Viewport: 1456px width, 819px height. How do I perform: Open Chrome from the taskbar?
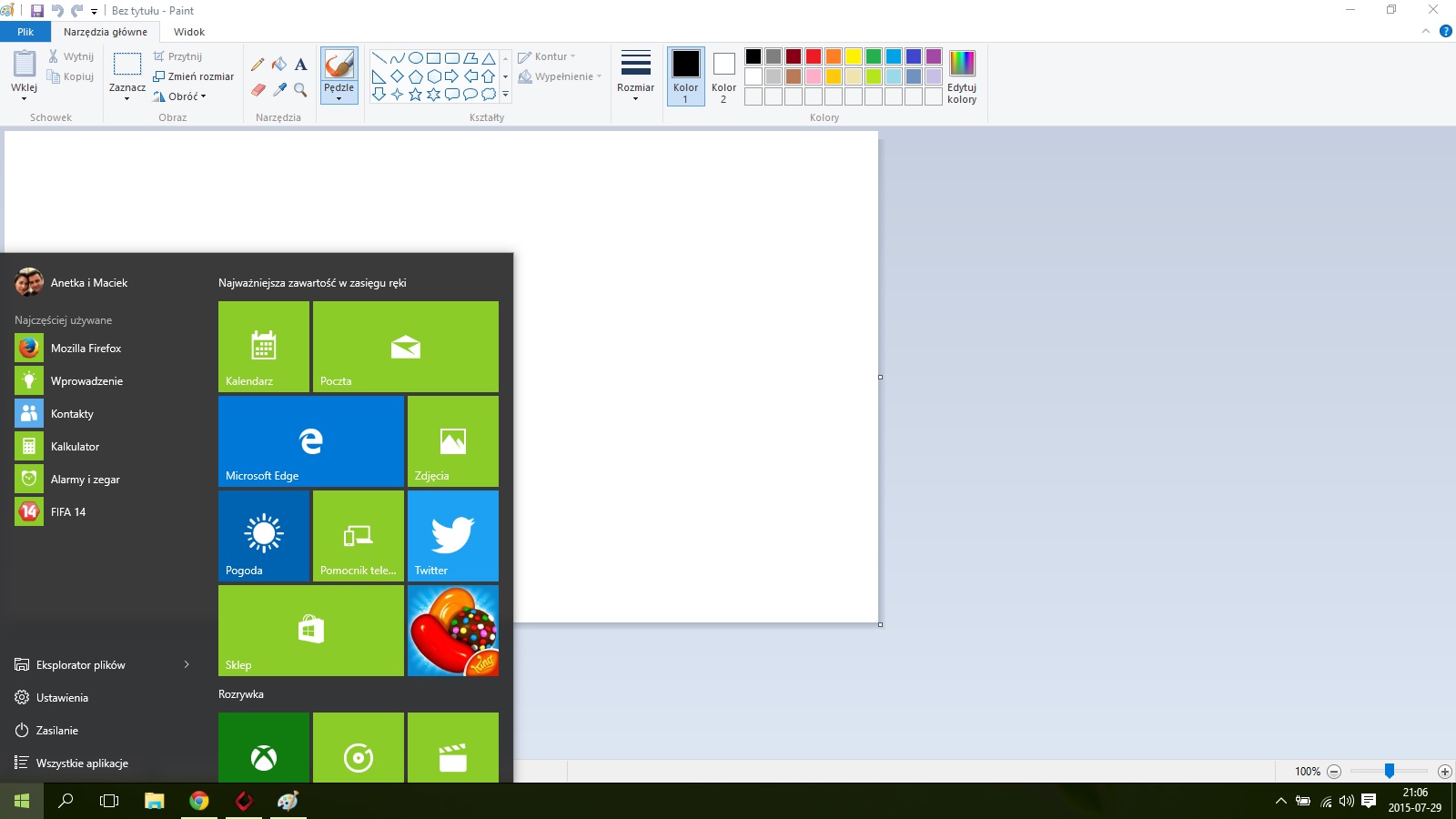(x=199, y=801)
